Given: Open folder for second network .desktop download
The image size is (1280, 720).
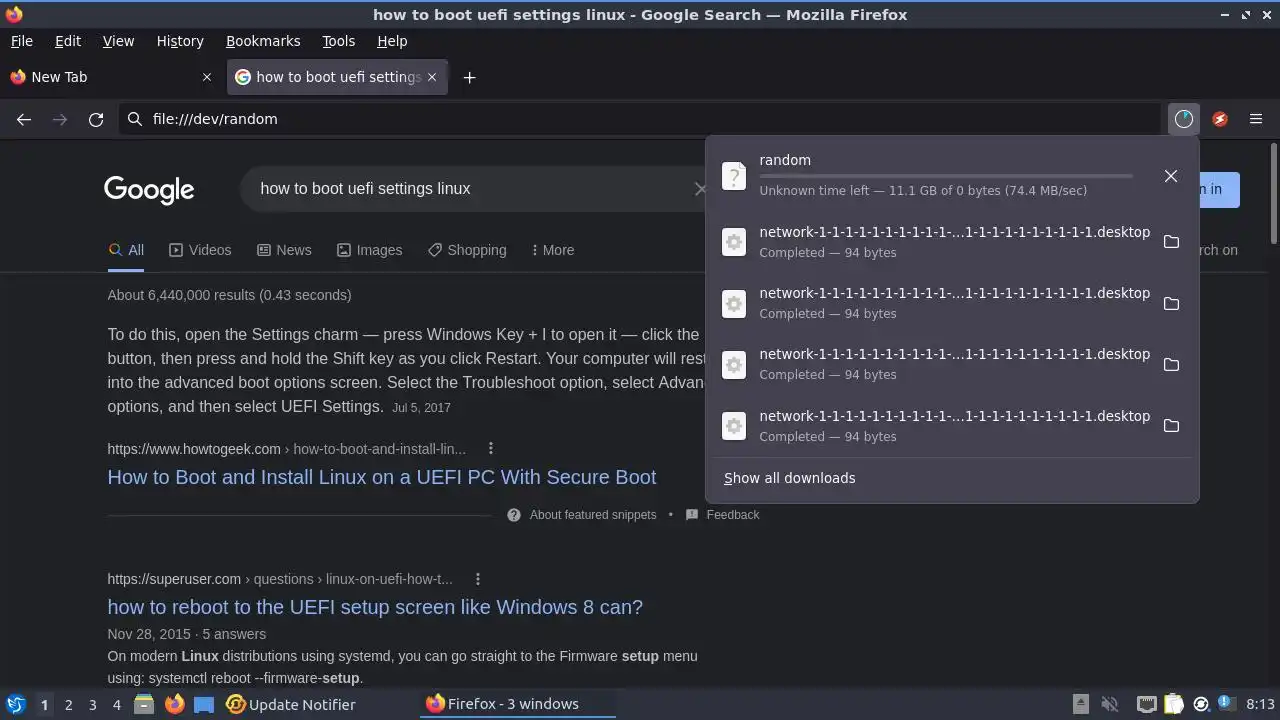Looking at the screenshot, I should [x=1171, y=303].
